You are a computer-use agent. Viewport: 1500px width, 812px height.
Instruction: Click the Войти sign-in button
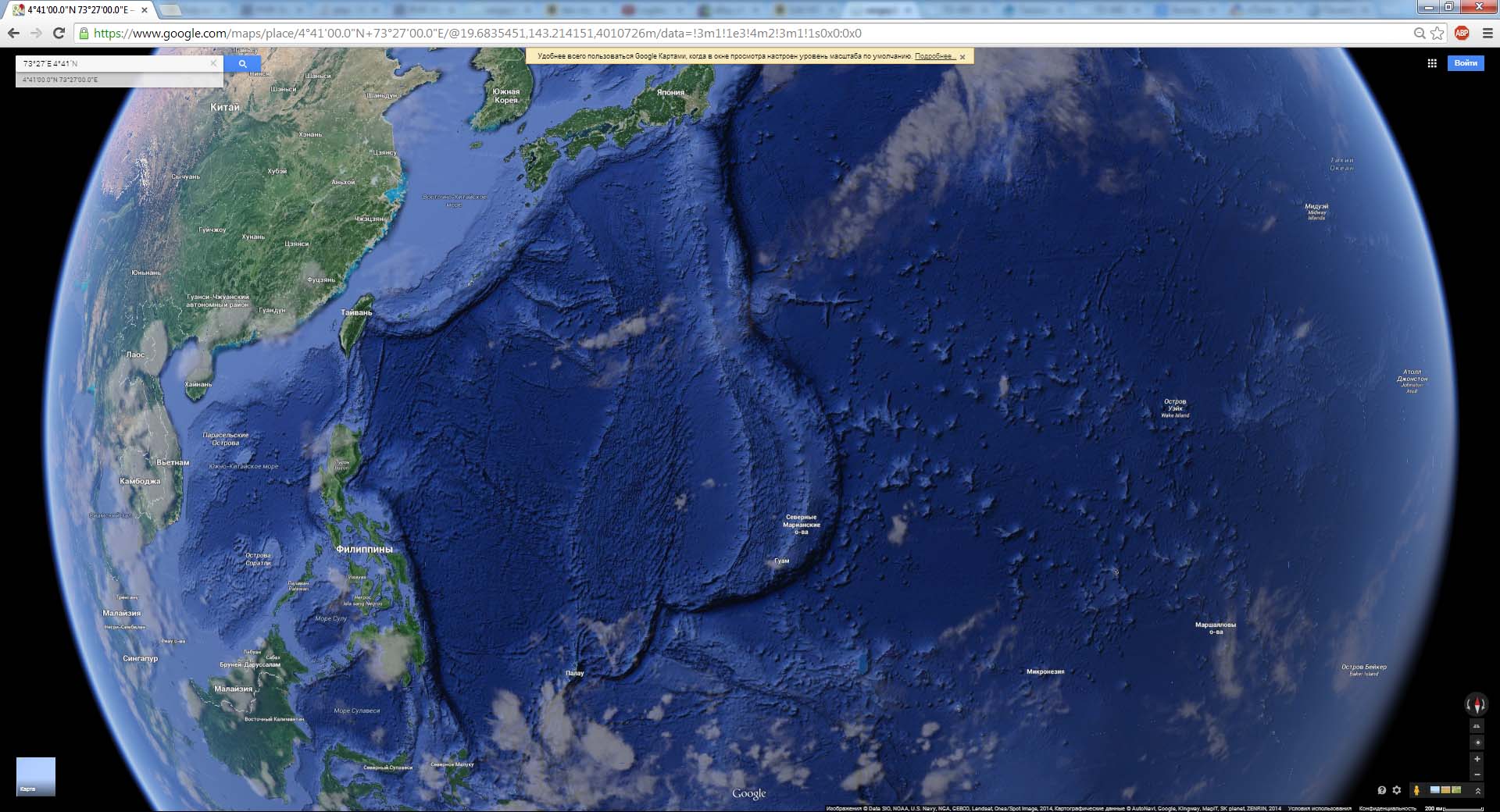1466,63
